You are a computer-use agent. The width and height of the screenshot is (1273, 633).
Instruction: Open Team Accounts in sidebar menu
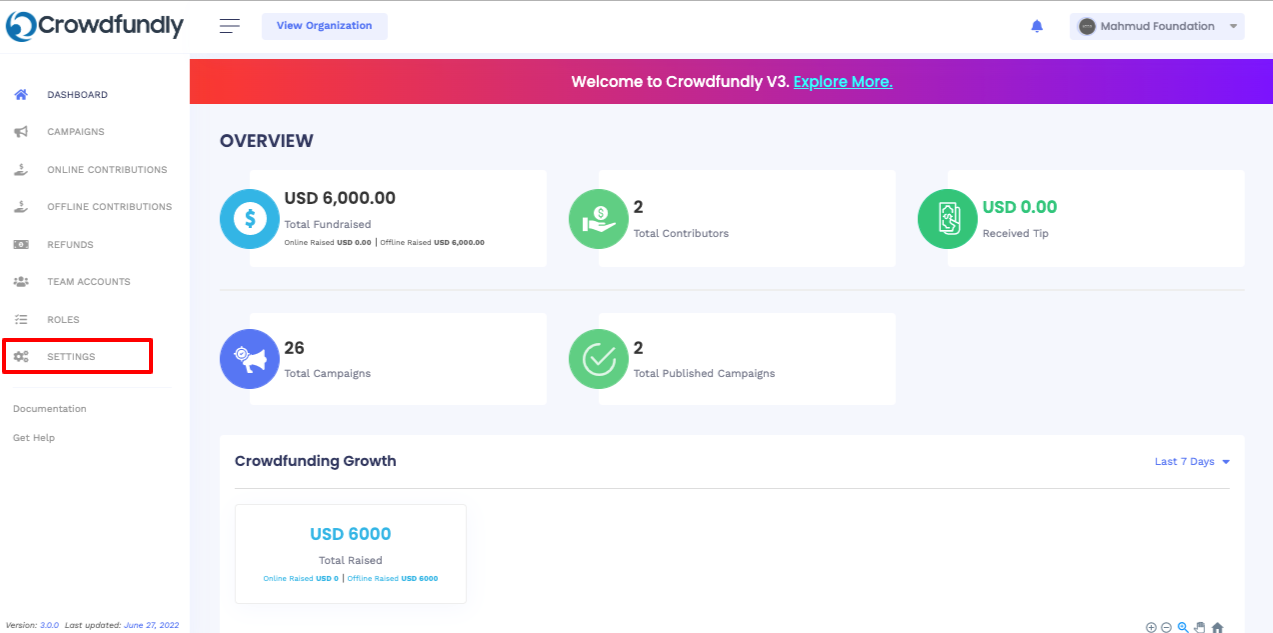(89, 282)
